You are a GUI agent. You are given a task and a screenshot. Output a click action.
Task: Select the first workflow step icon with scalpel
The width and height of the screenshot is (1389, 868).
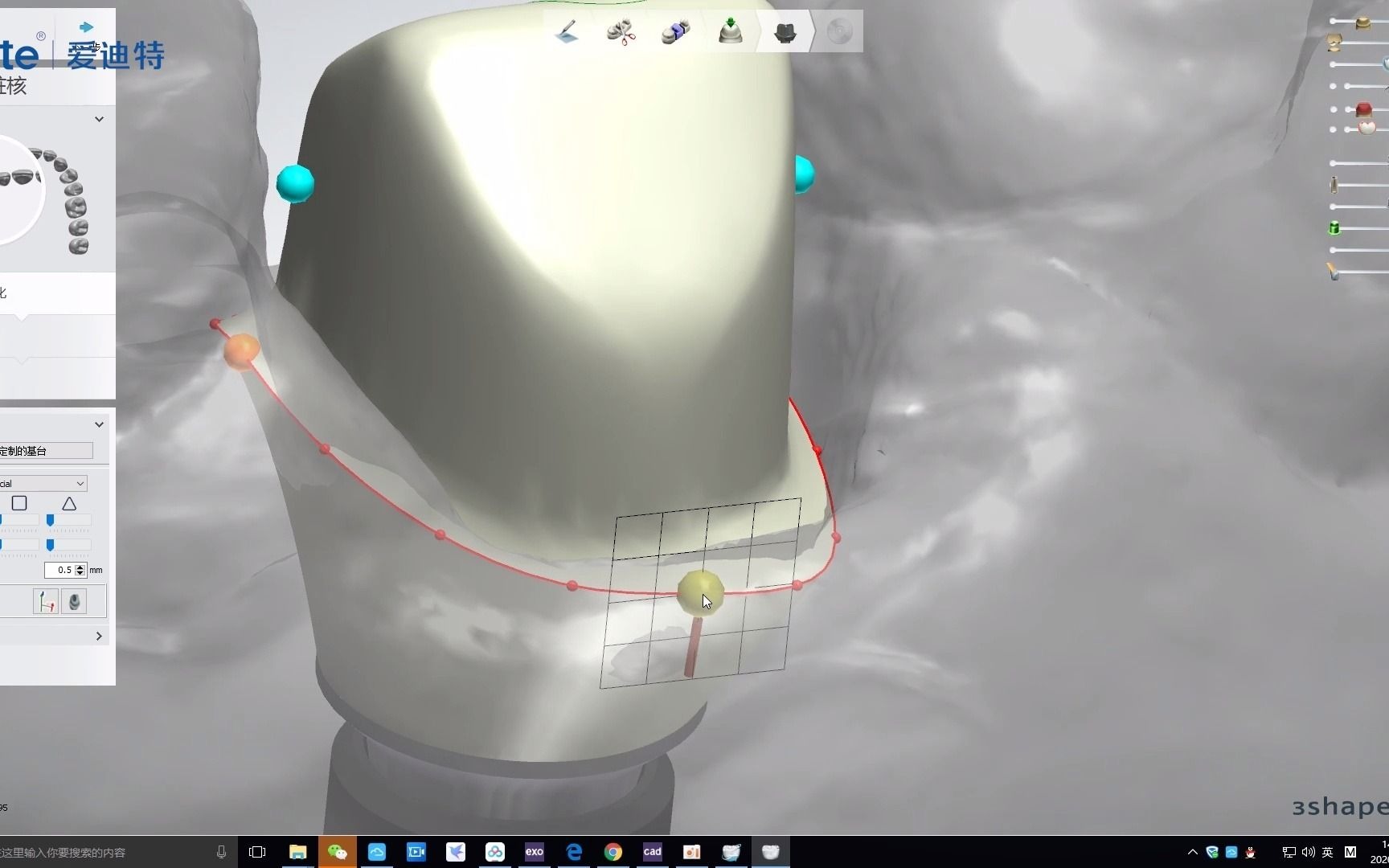tap(567, 32)
